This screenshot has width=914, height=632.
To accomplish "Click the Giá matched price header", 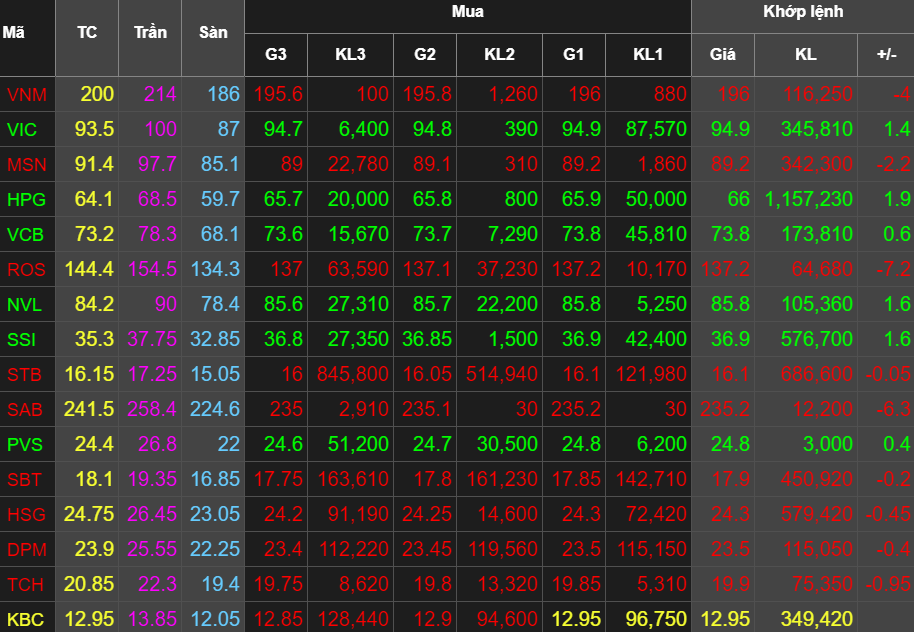I will click(x=723, y=54).
